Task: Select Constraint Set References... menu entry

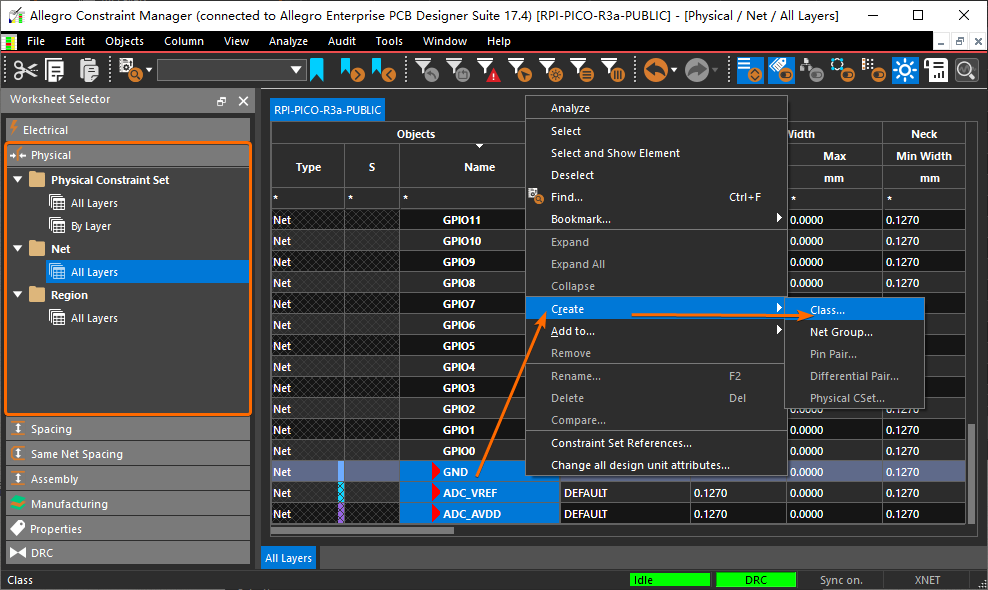Action: (621, 443)
